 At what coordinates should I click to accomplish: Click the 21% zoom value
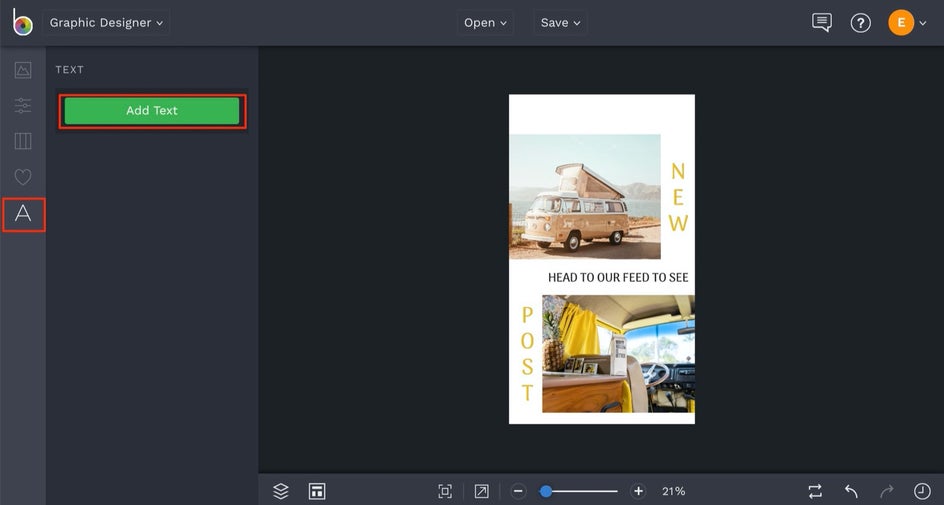[x=673, y=491]
